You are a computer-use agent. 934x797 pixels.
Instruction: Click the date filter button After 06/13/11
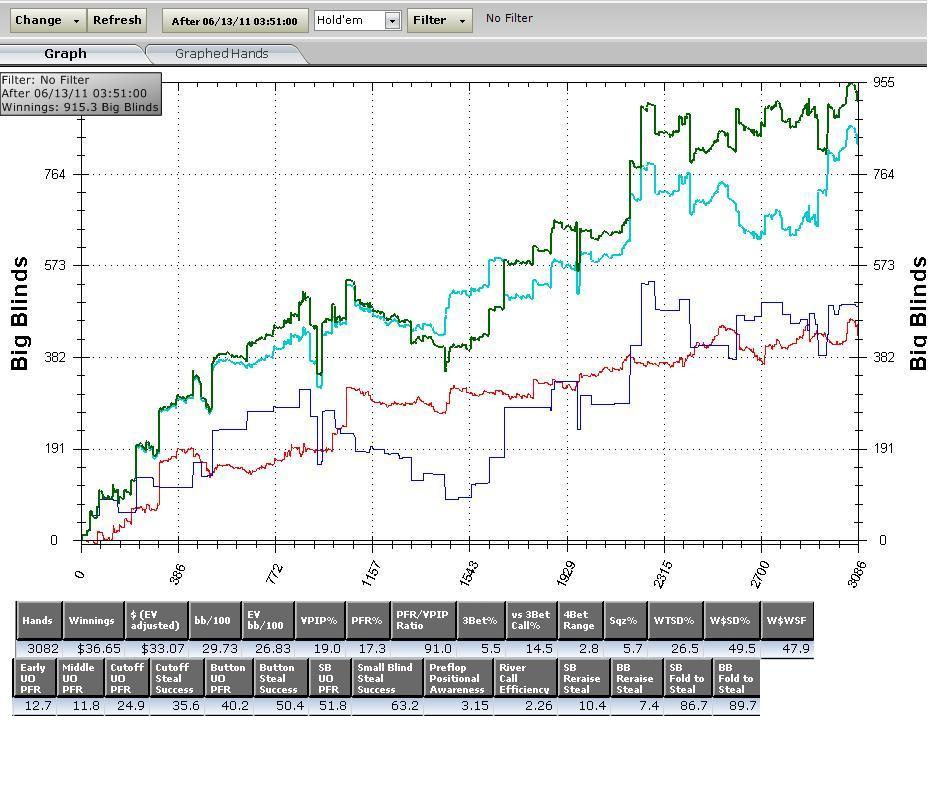click(x=234, y=21)
